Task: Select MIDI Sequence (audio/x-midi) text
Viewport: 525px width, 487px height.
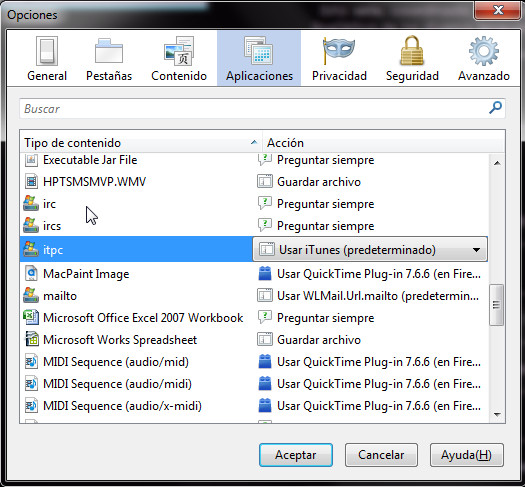Action: coord(122,406)
